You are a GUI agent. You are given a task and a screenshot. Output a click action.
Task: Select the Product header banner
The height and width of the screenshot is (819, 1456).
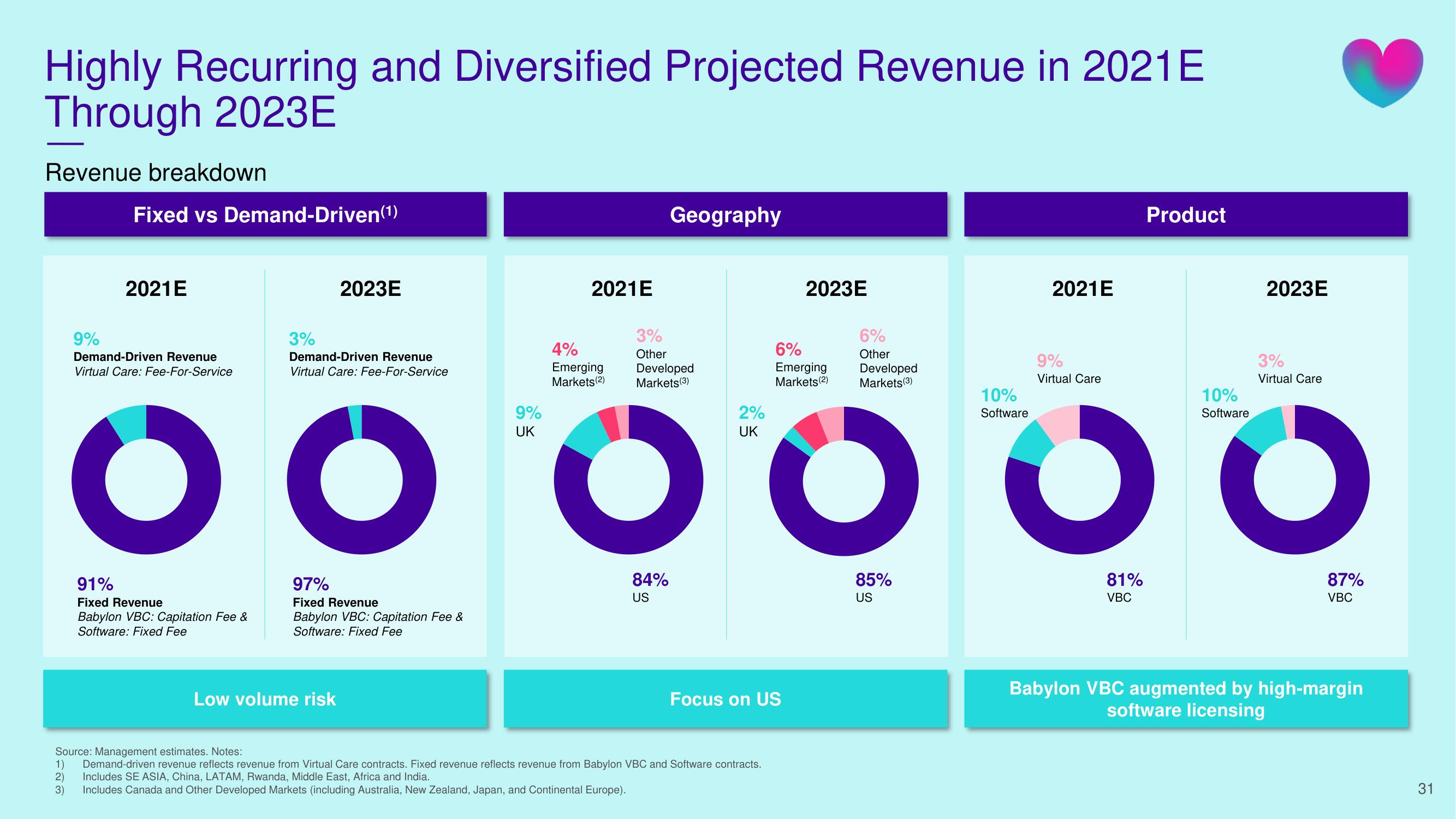(x=1186, y=214)
